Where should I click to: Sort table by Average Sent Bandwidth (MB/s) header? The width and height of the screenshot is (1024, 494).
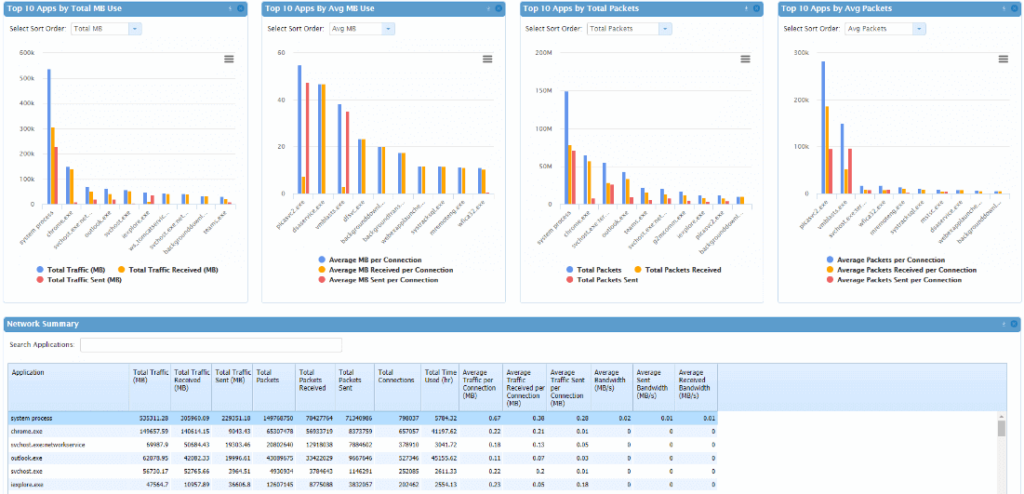click(x=654, y=387)
